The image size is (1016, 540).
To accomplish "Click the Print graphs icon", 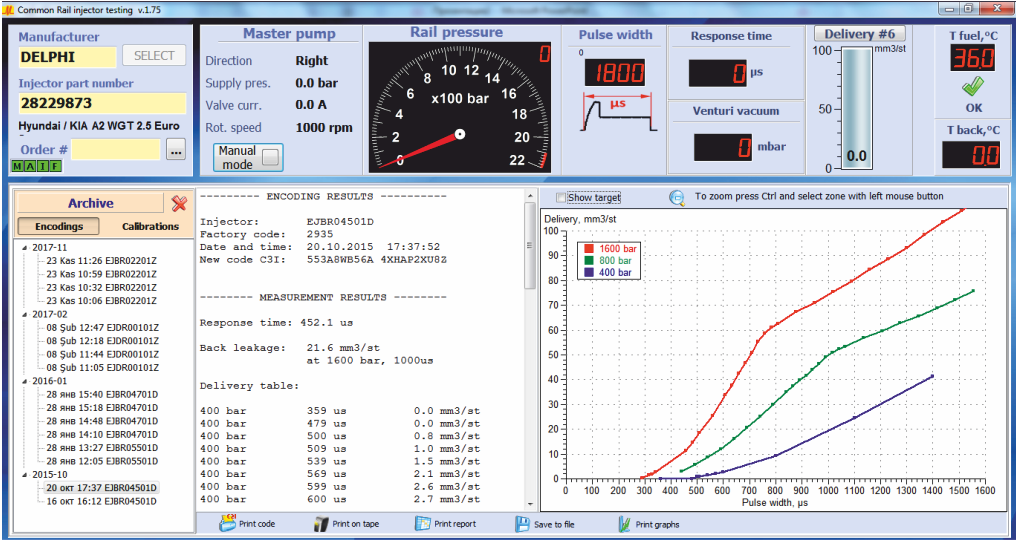I will point(625,523).
